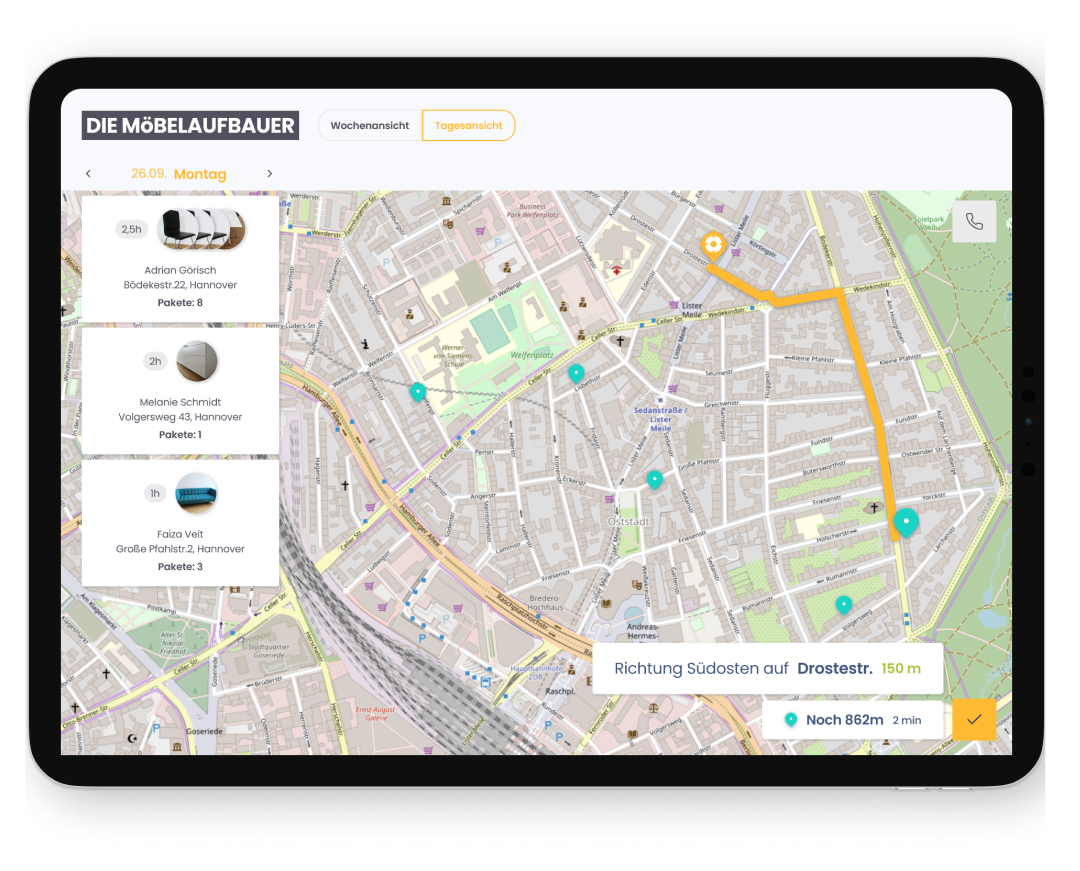The width and height of the screenshot is (1080, 871).
Task: Select Melanie Schmidt customer name
Action: click(x=180, y=402)
